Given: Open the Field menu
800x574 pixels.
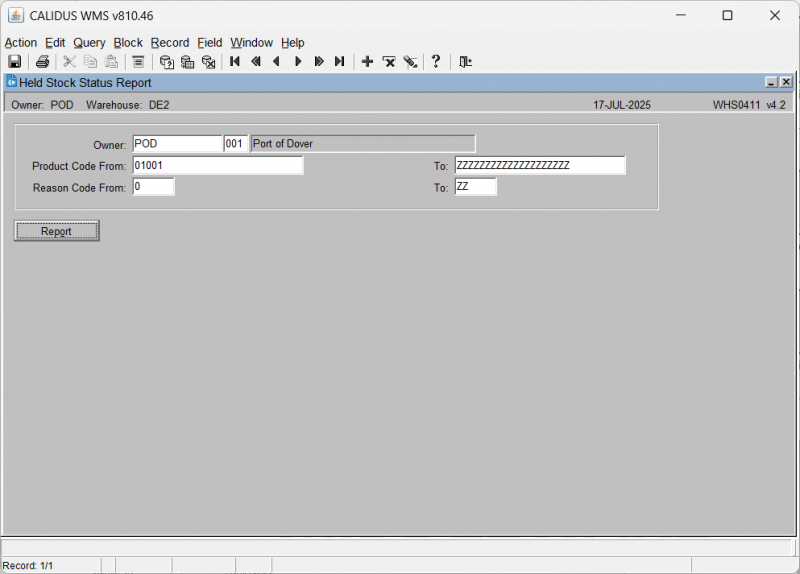Looking at the screenshot, I should (210, 43).
